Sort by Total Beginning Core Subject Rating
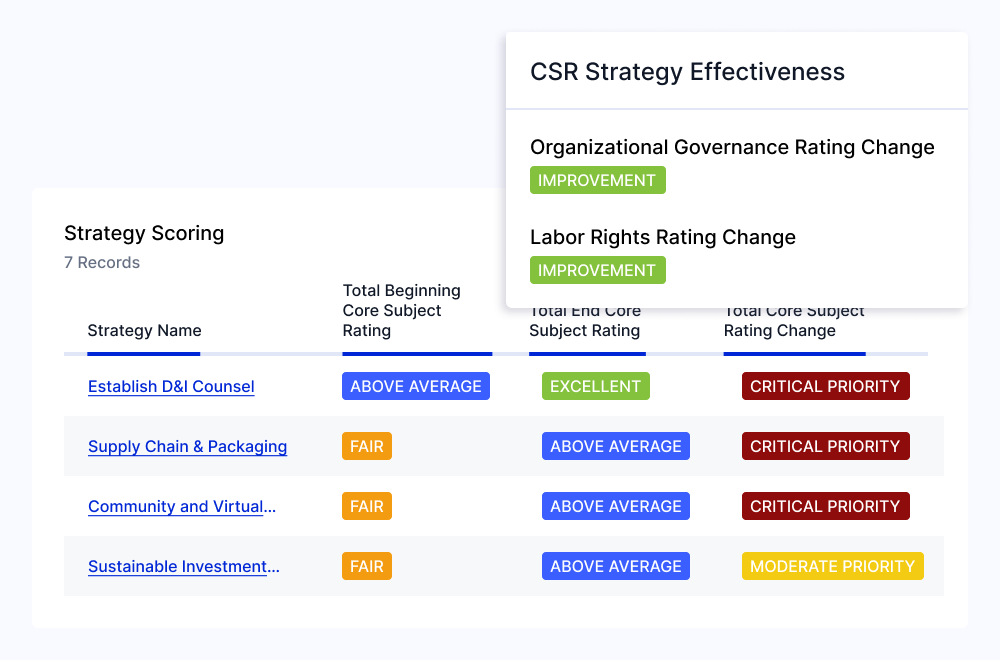 [x=402, y=311]
